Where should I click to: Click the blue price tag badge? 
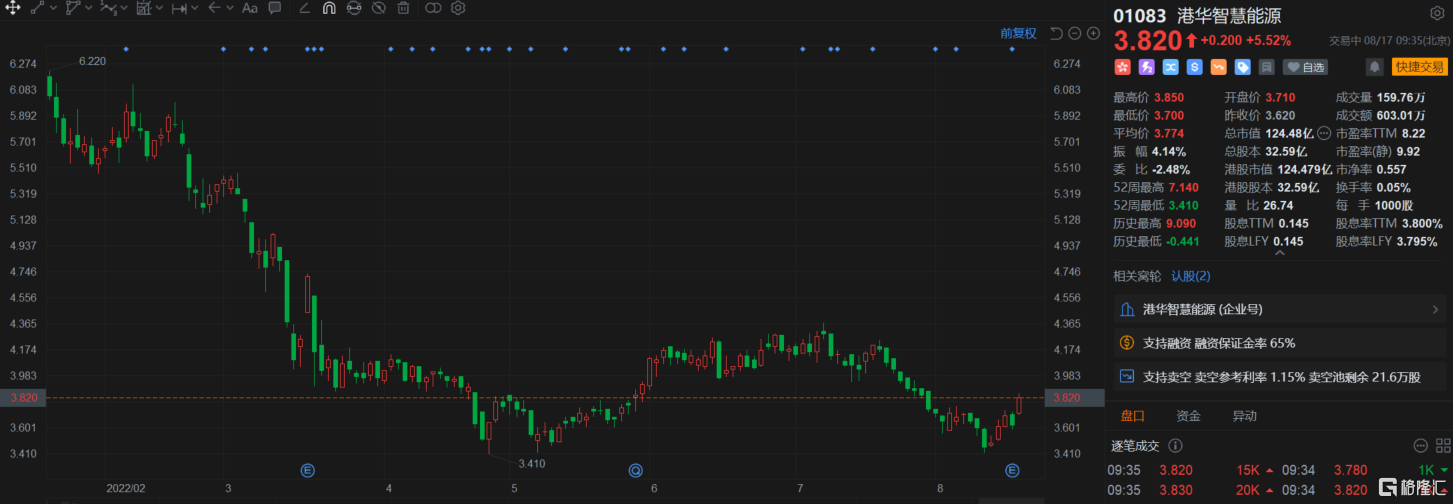click(1242, 67)
